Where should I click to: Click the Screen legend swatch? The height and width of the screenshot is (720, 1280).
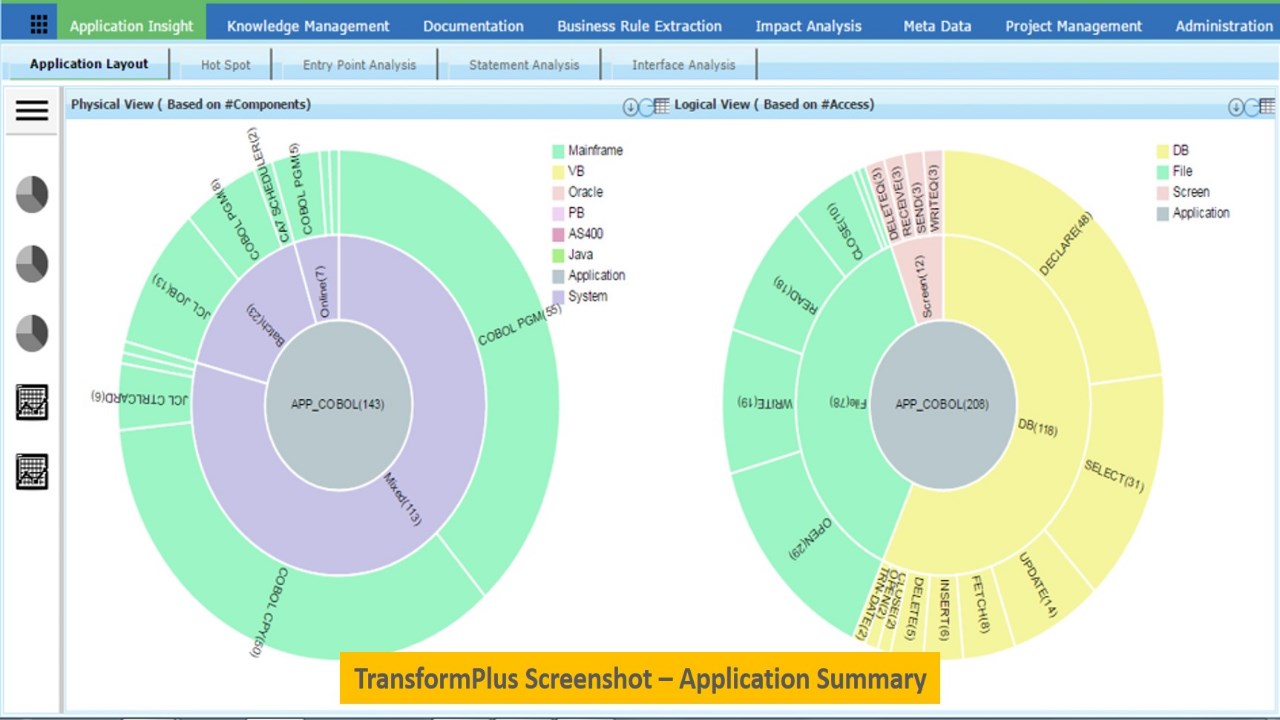(x=1163, y=193)
